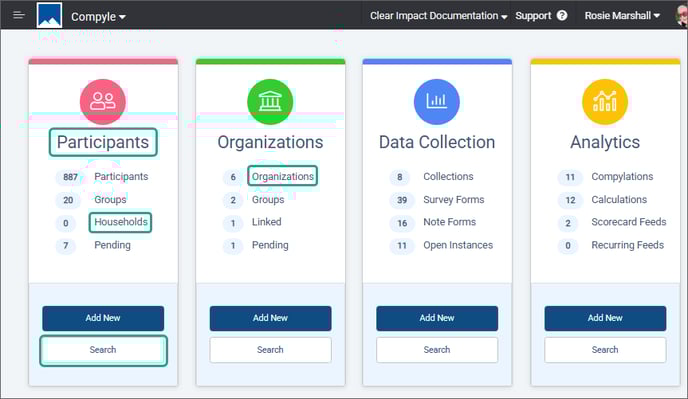Click Add New in Organizations card
Viewport: 688px width, 399px height.
point(270,318)
